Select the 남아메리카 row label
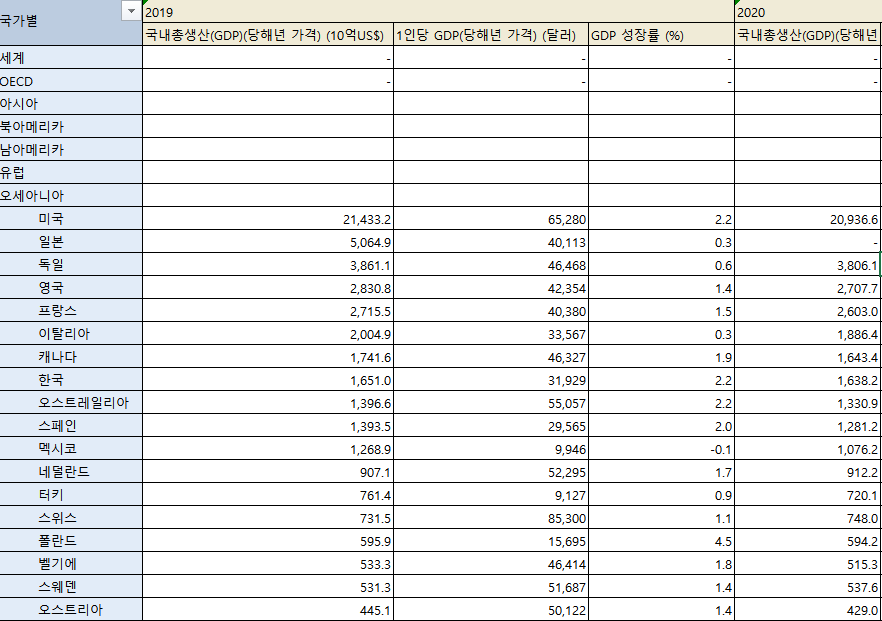 coord(71,150)
